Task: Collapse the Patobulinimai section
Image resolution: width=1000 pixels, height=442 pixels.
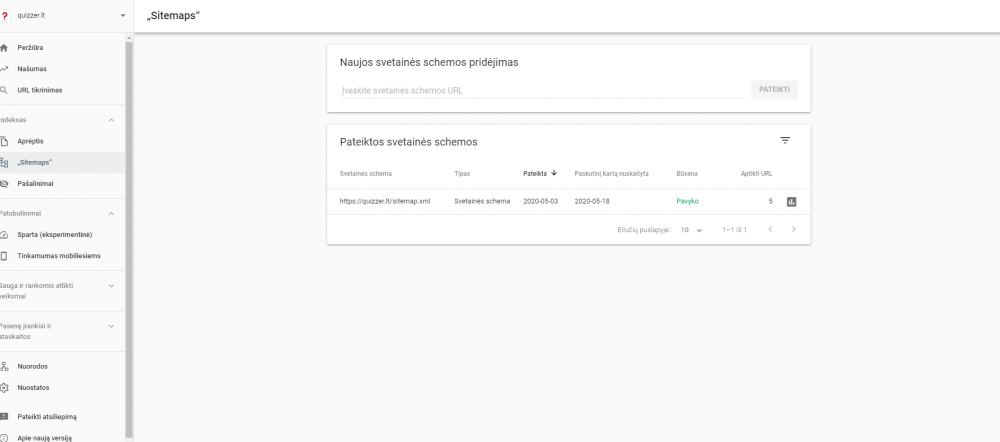Action: pyautogui.click(x=111, y=213)
